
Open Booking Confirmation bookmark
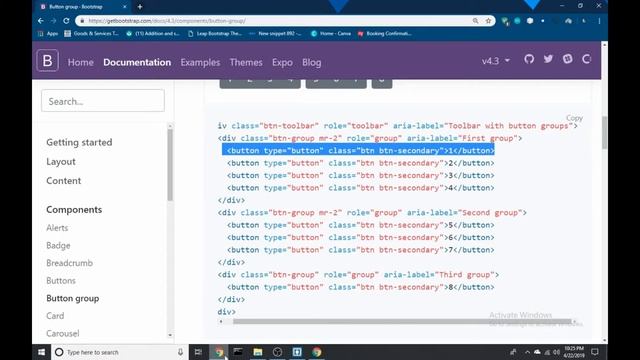(x=384, y=33)
